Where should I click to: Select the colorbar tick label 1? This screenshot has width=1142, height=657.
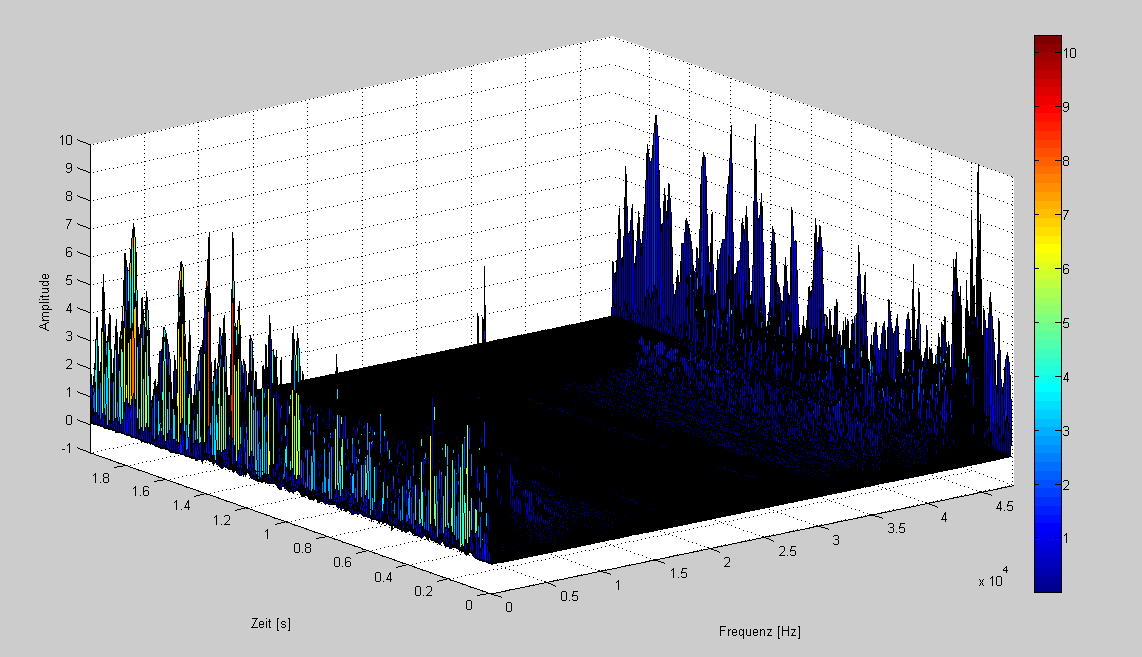coord(1067,539)
